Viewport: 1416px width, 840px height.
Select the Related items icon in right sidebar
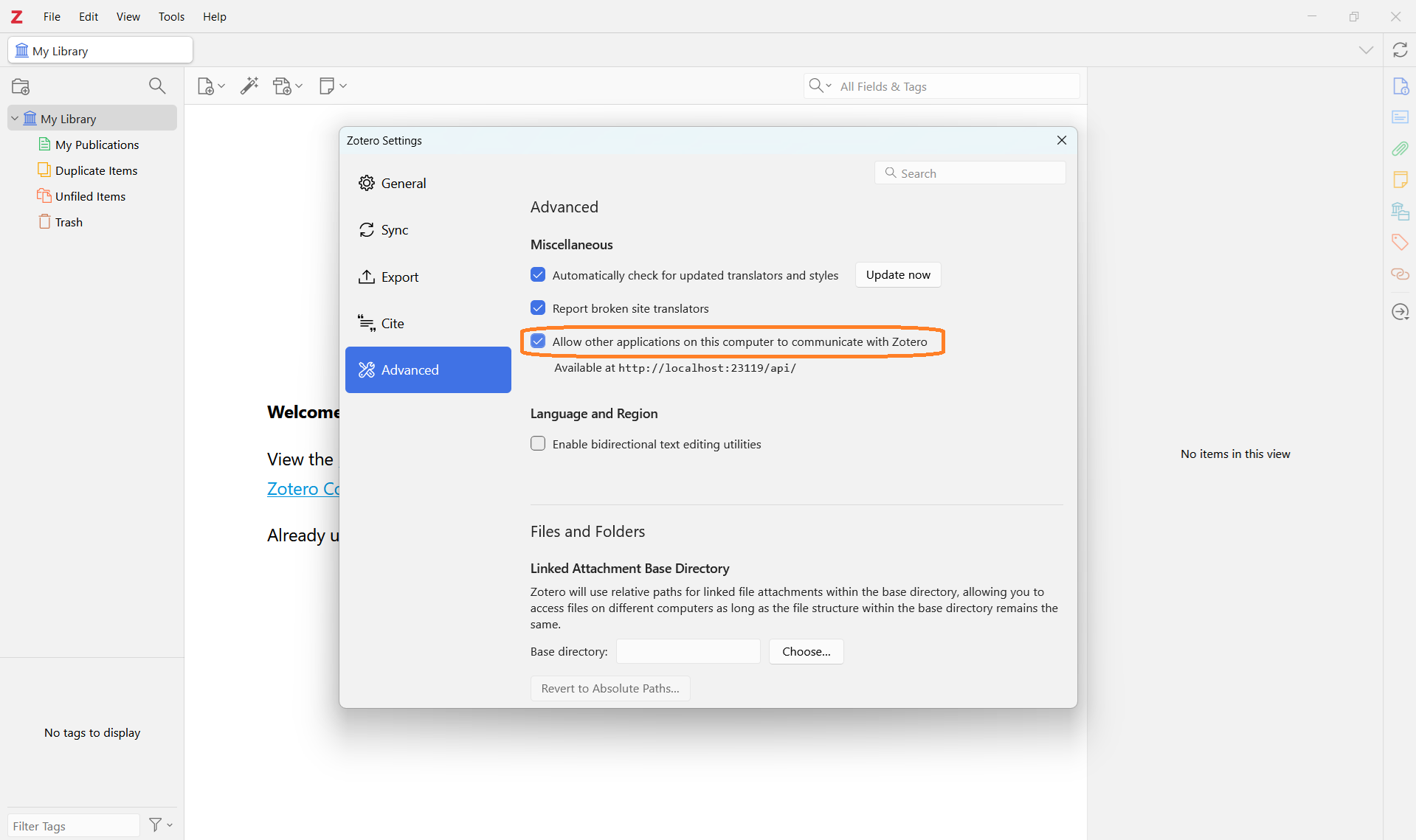click(x=1400, y=274)
